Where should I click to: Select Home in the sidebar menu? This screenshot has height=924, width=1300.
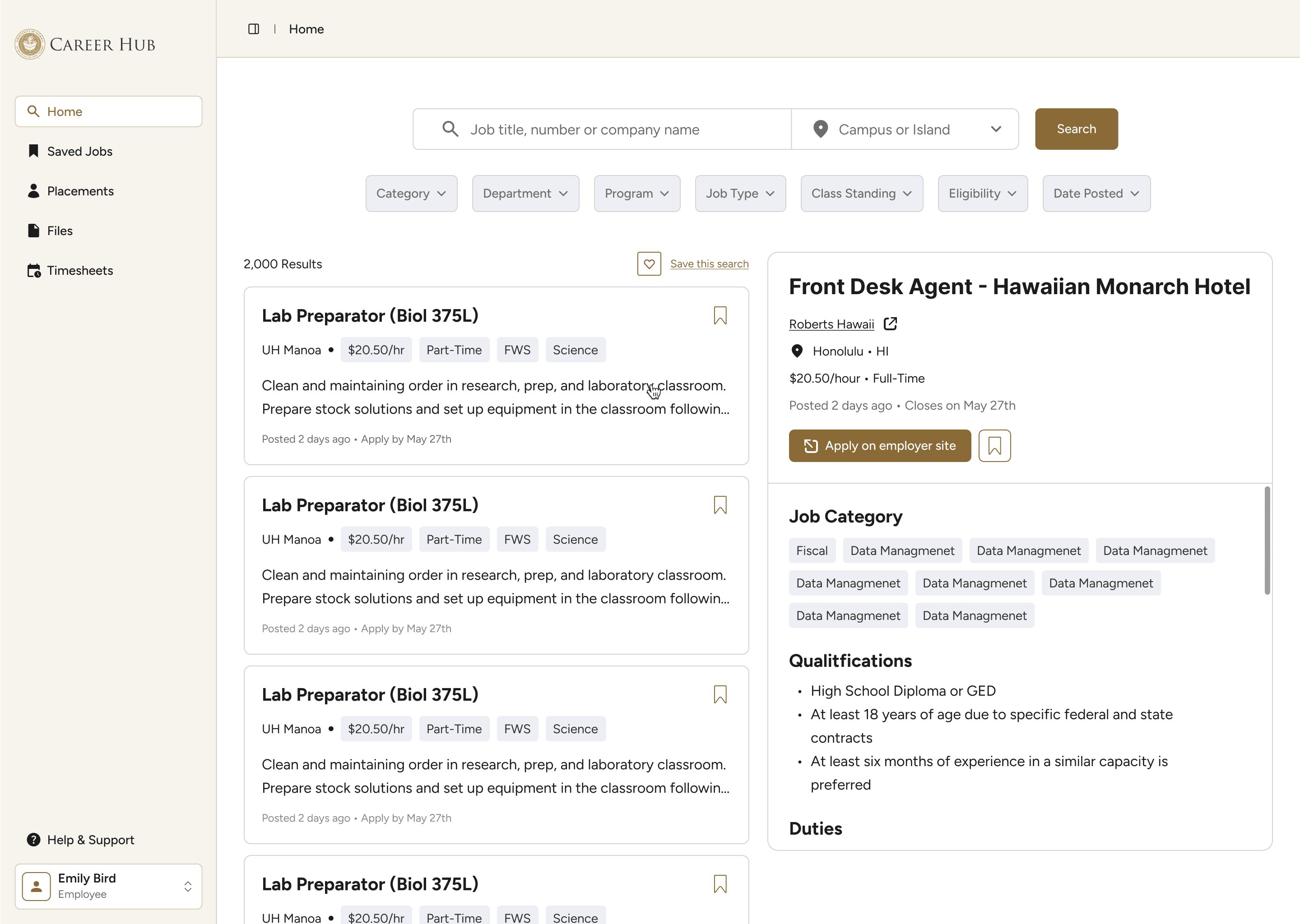(x=108, y=111)
